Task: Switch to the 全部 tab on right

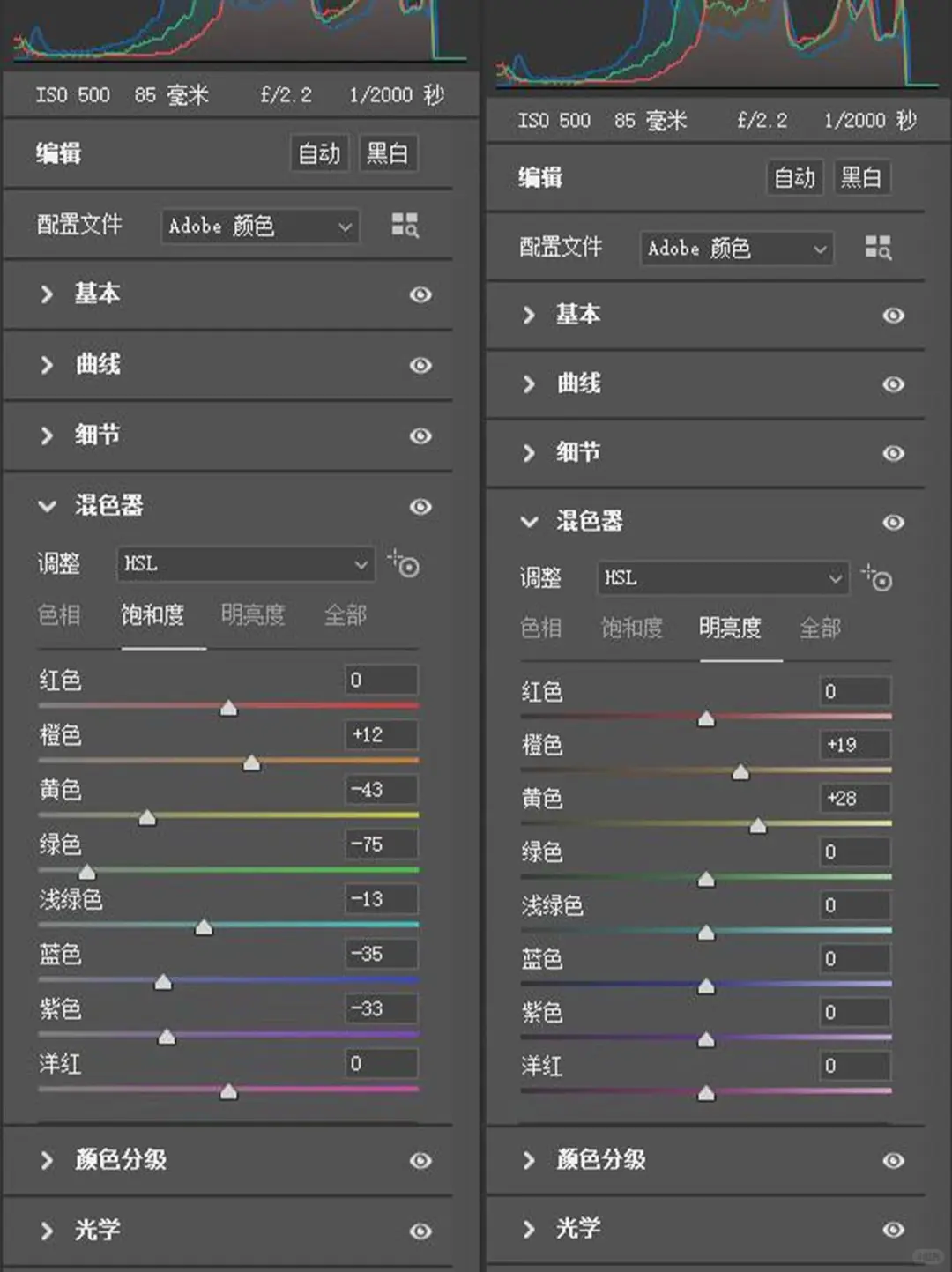Action: point(819,629)
